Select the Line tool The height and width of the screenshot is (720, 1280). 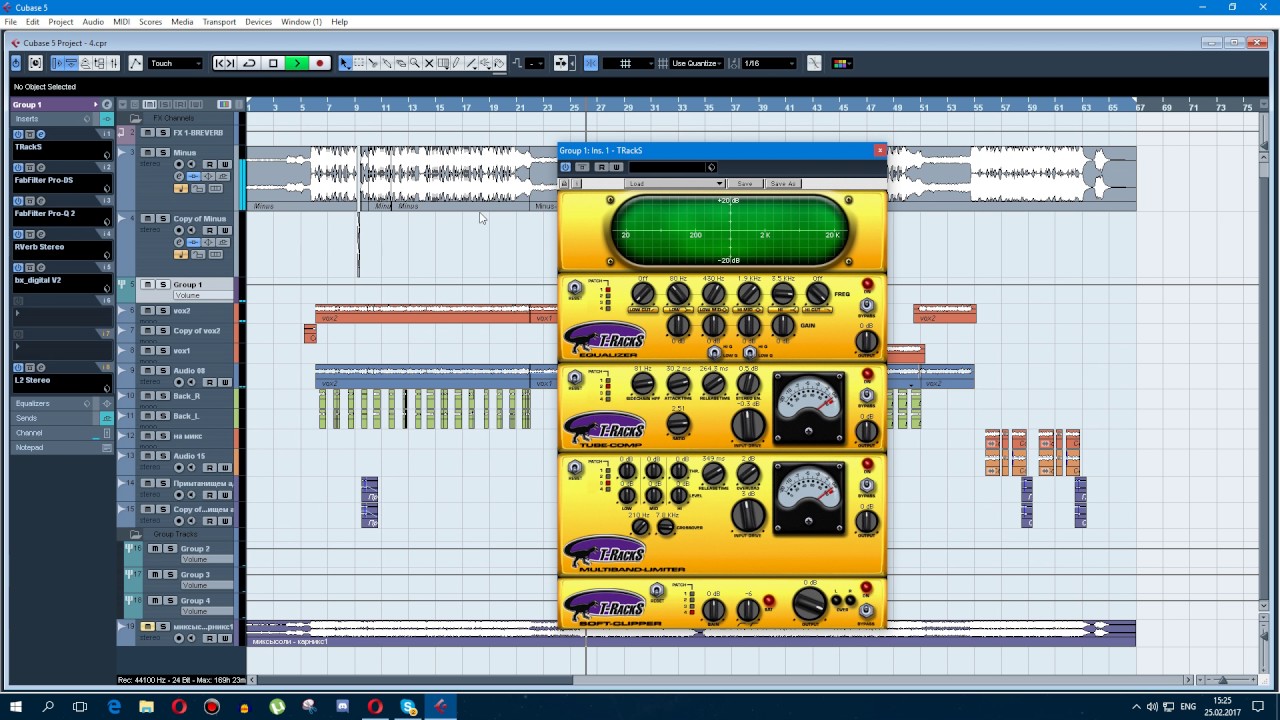[x=471, y=63]
